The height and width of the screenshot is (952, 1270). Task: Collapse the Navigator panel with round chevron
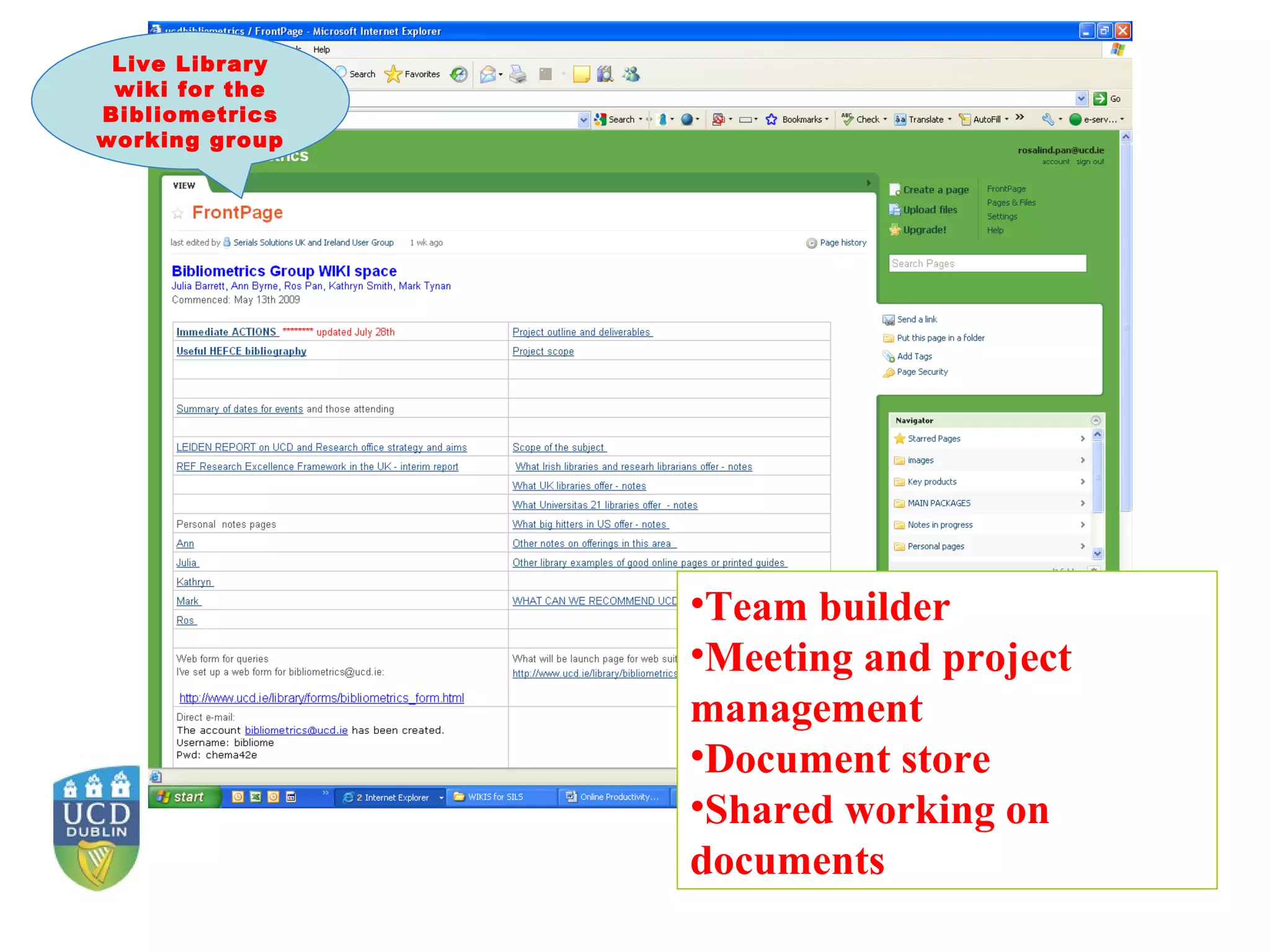[x=1096, y=420]
